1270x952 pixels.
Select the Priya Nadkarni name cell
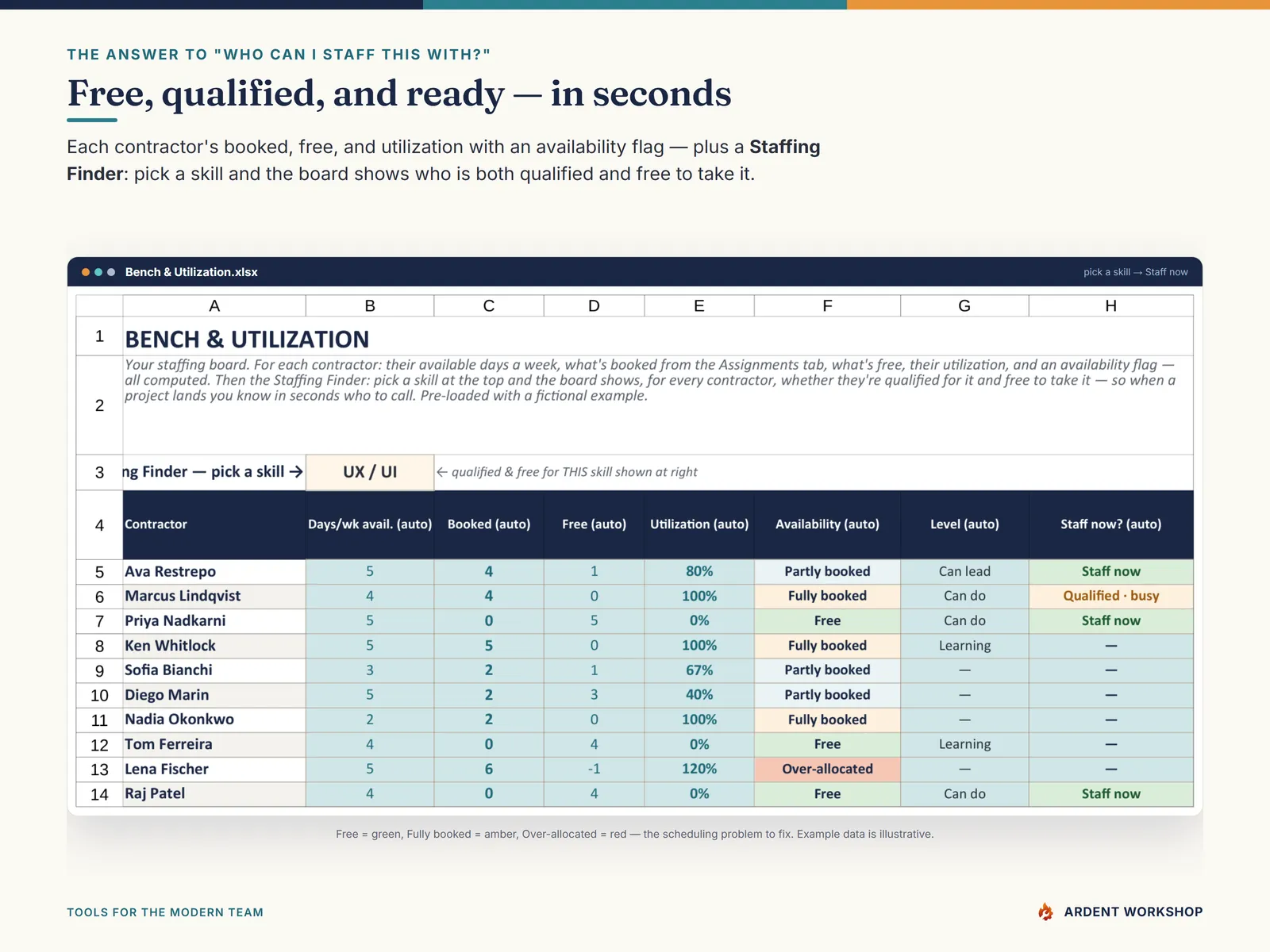click(214, 621)
